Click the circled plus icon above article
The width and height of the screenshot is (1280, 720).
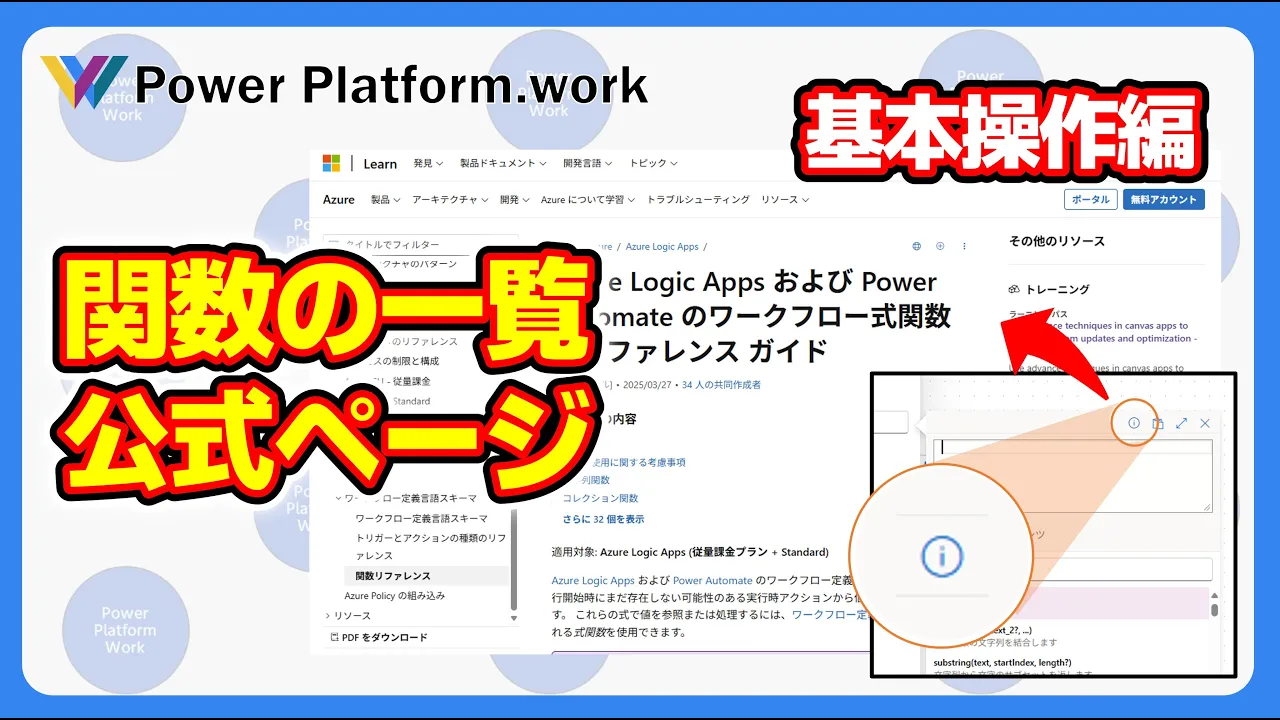click(940, 246)
